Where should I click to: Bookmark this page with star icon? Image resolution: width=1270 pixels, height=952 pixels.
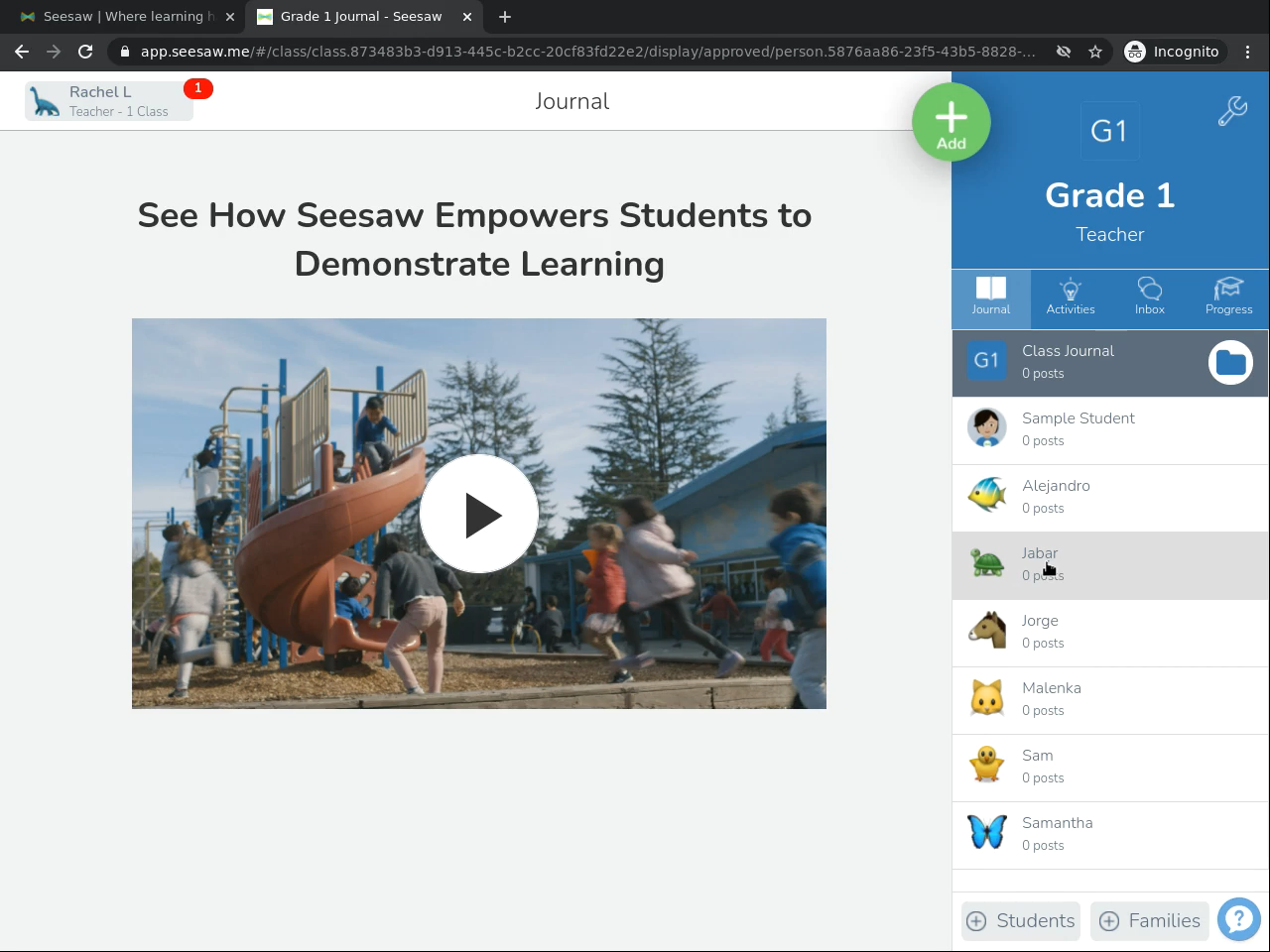tap(1095, 52)
